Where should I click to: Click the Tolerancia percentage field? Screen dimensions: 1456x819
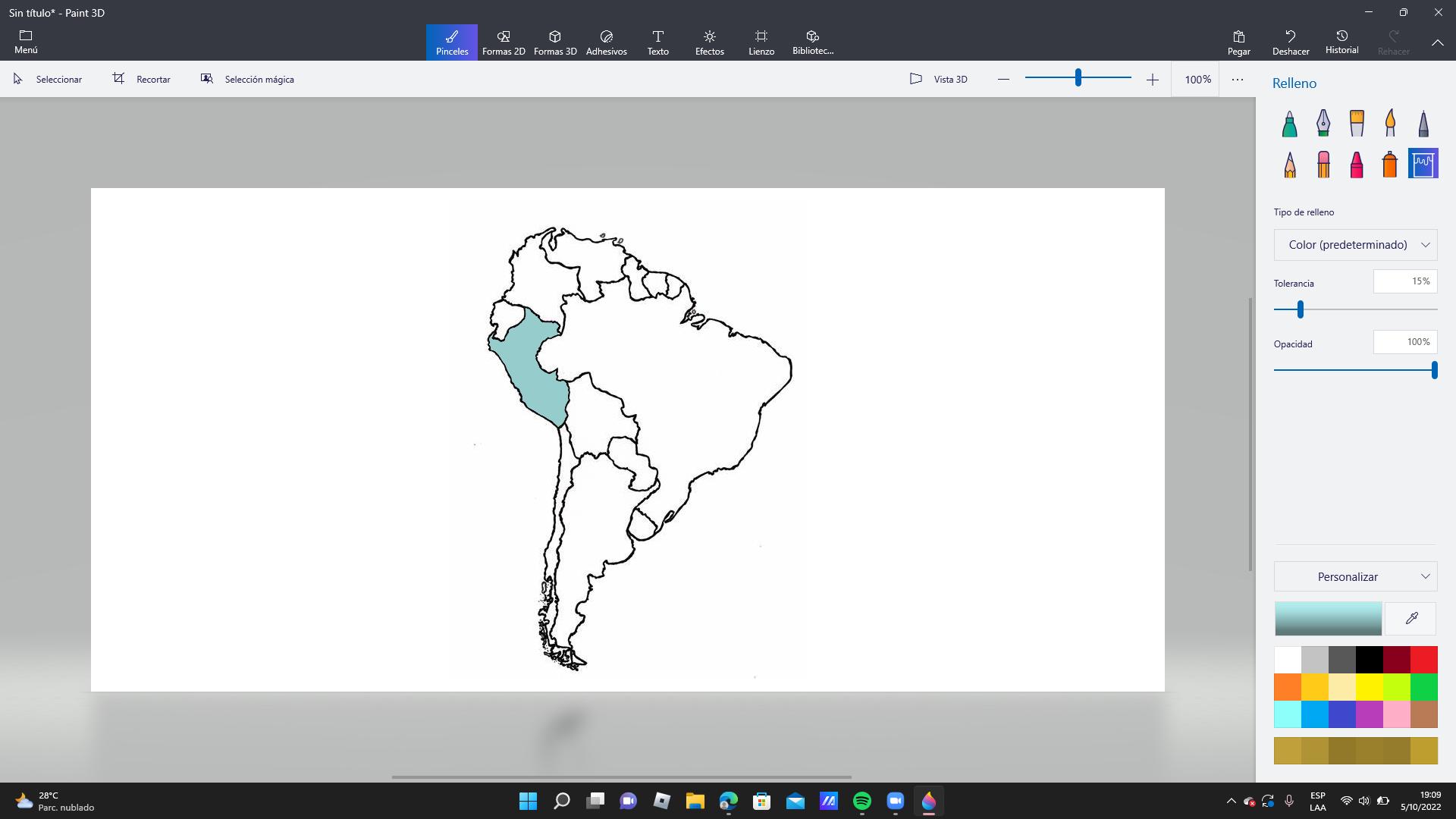click(1404, 281)
